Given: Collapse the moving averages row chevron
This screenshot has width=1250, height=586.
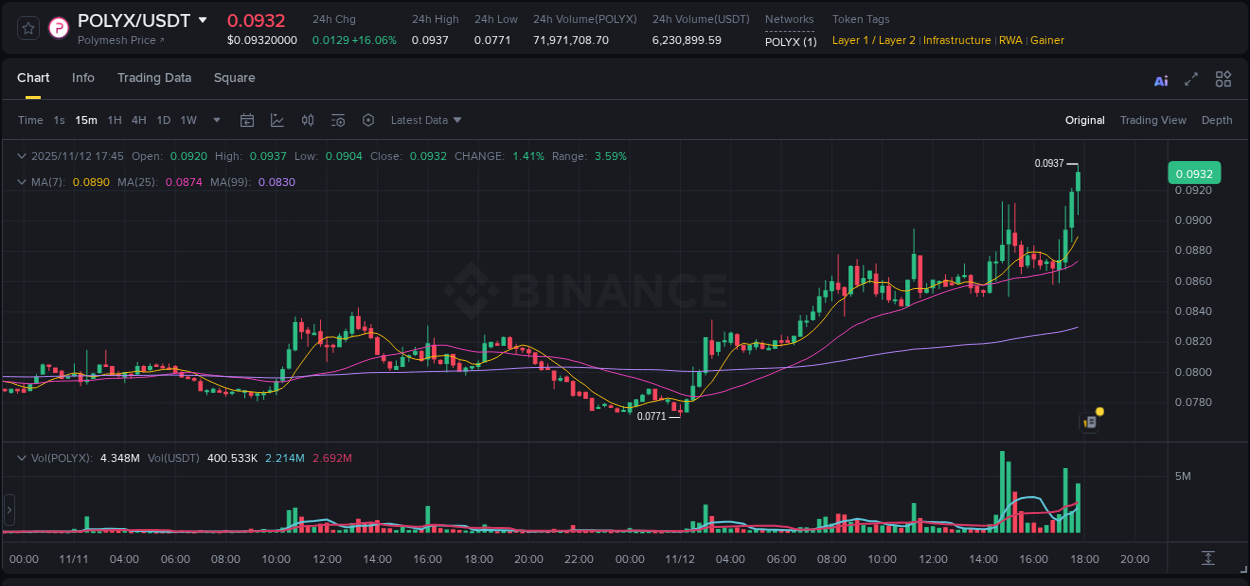Looking at the screenshot, I should [x=21, y=181].
